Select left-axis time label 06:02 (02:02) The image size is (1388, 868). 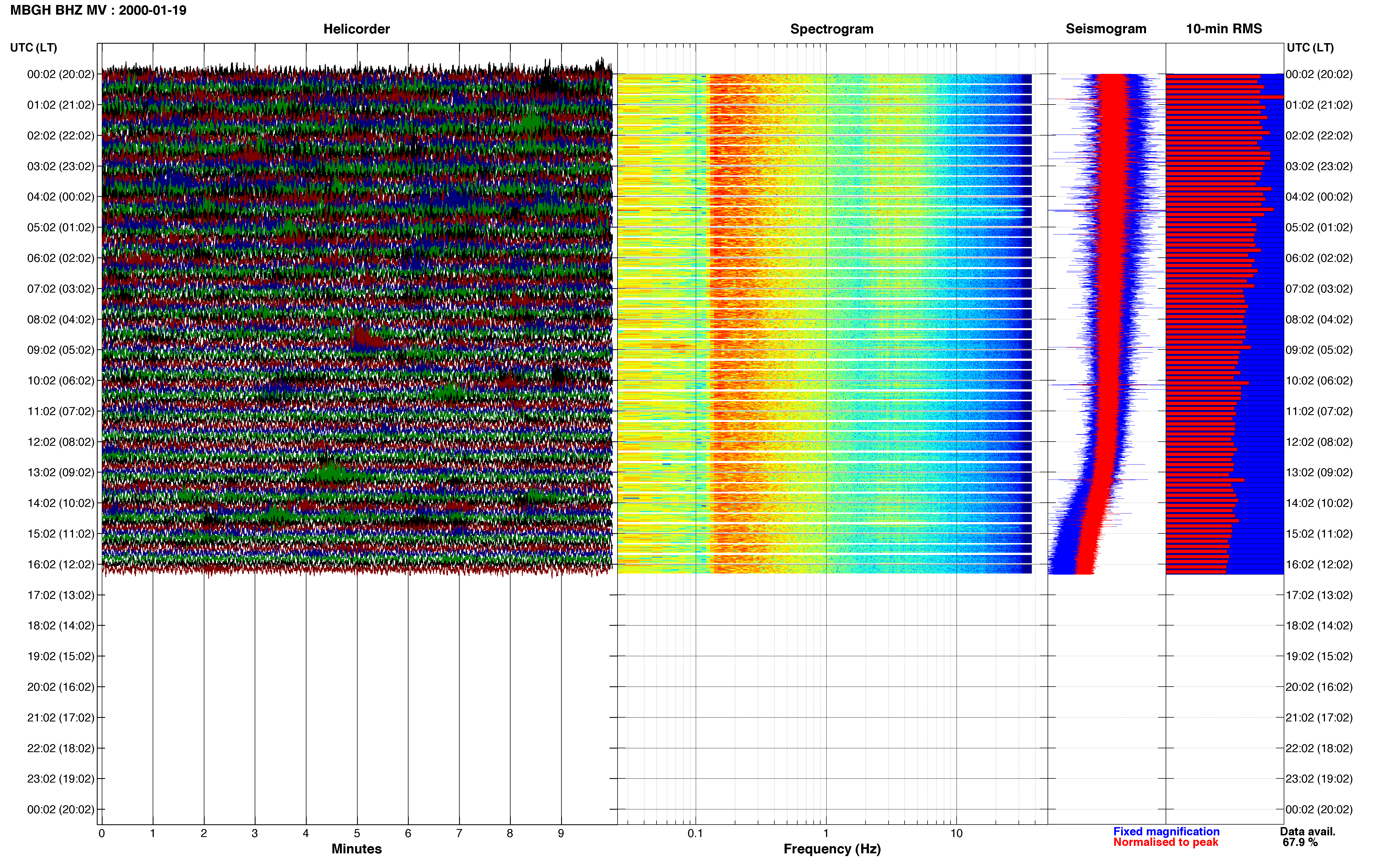point(61,258)
